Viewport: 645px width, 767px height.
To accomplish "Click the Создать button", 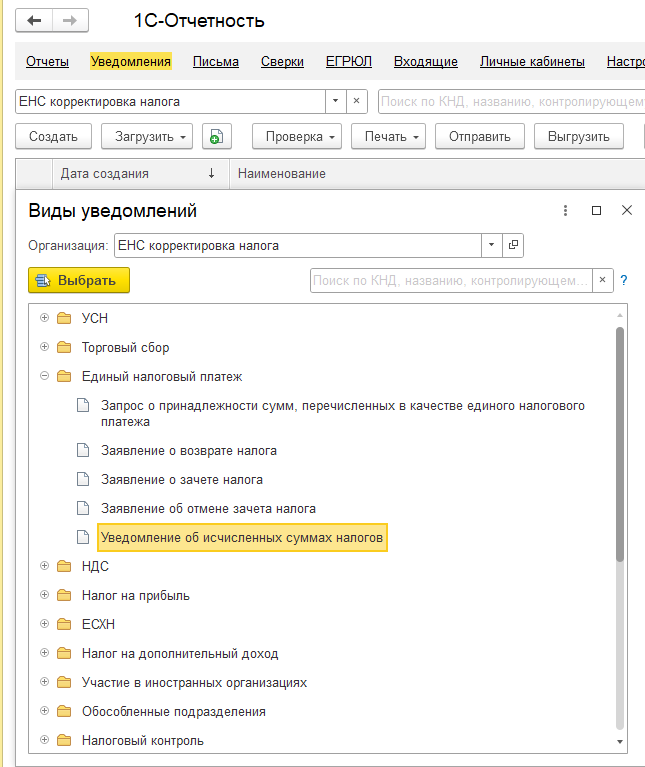I will [x=53, y=136].
